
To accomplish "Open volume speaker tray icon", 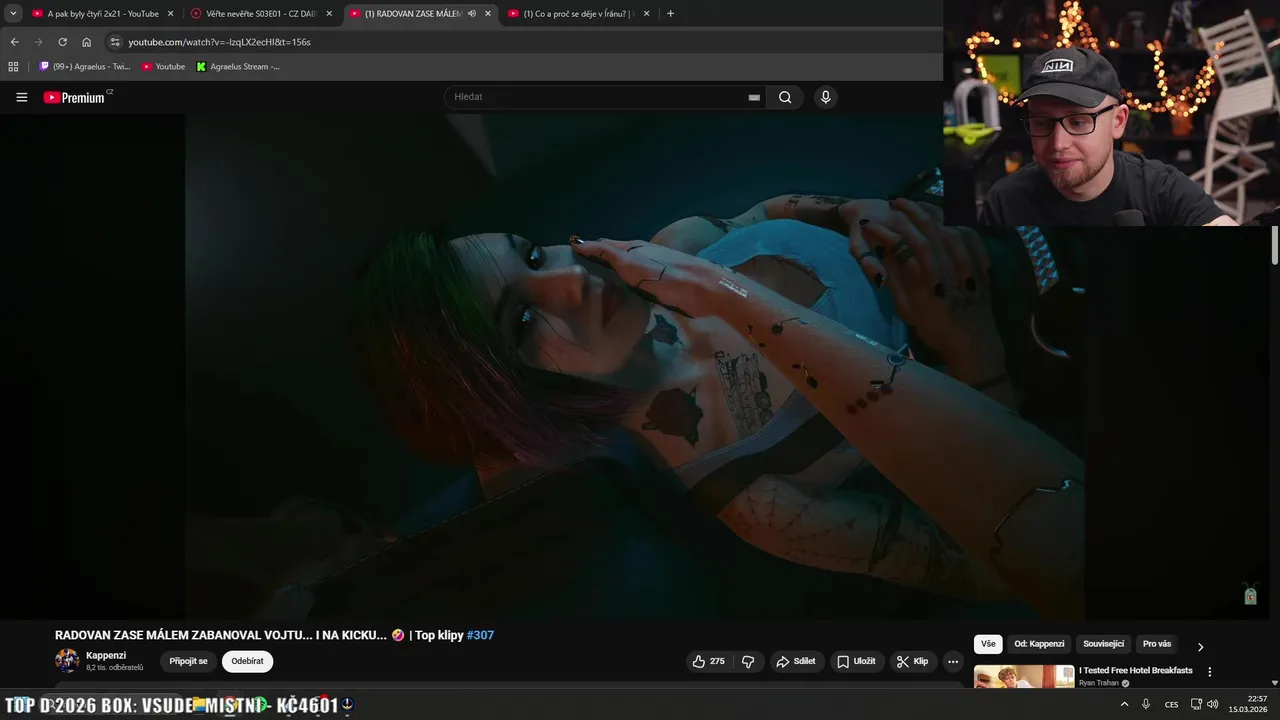I will tap(1213, 704).
